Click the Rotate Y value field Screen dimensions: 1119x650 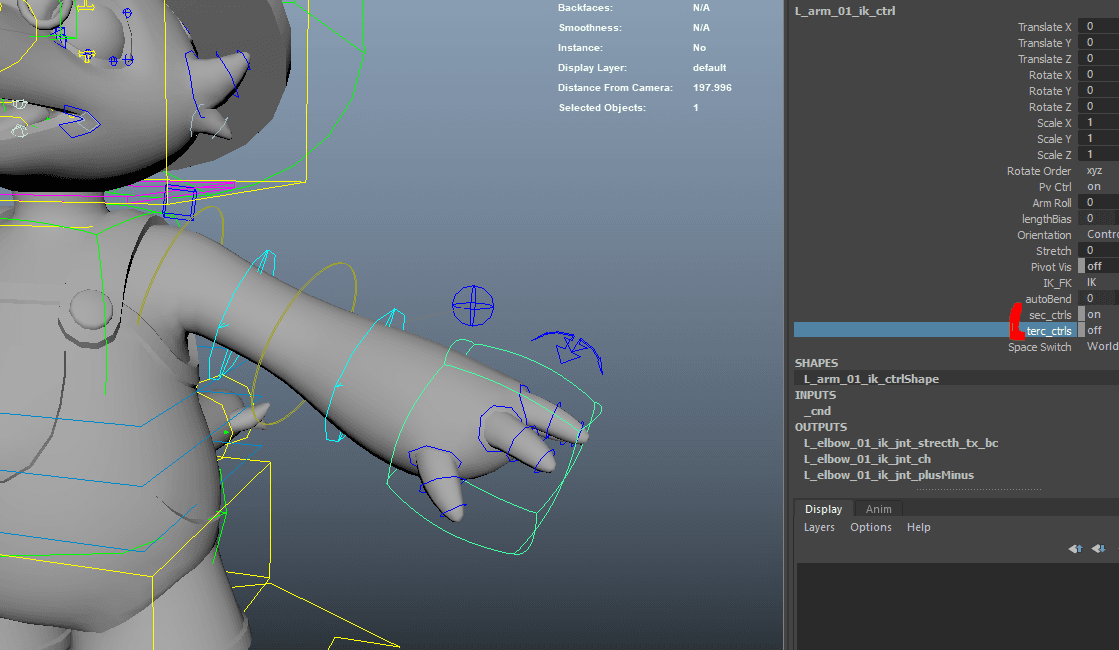[x=1098, y=91]
